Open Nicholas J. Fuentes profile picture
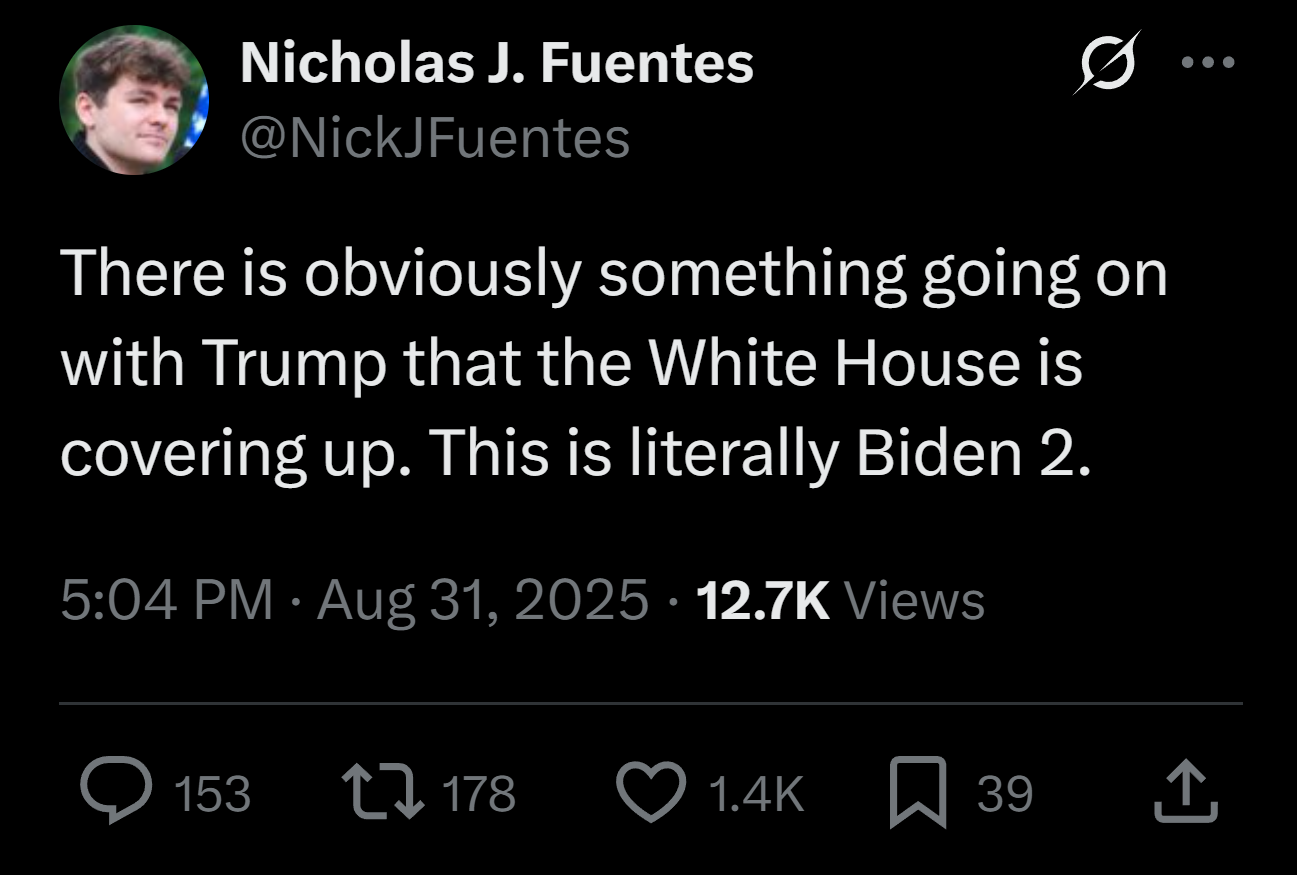 [x=135, y=100]
